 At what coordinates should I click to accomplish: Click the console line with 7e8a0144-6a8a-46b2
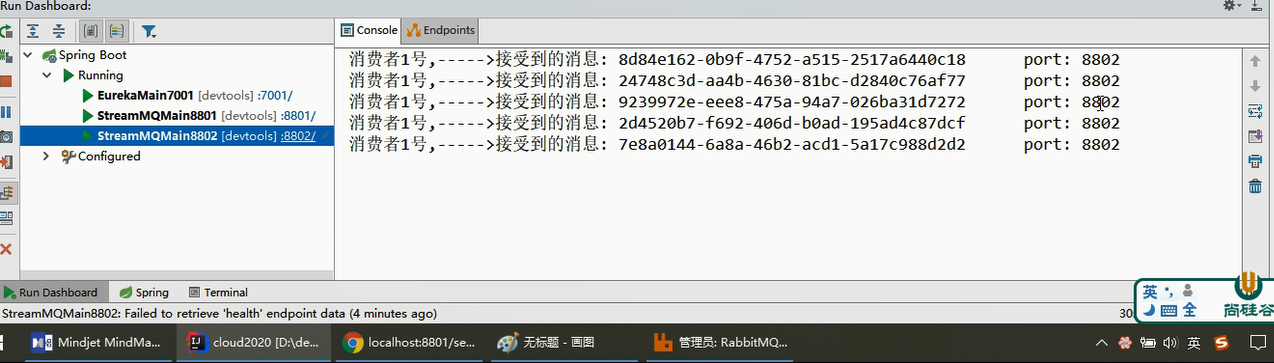(734, 145)
